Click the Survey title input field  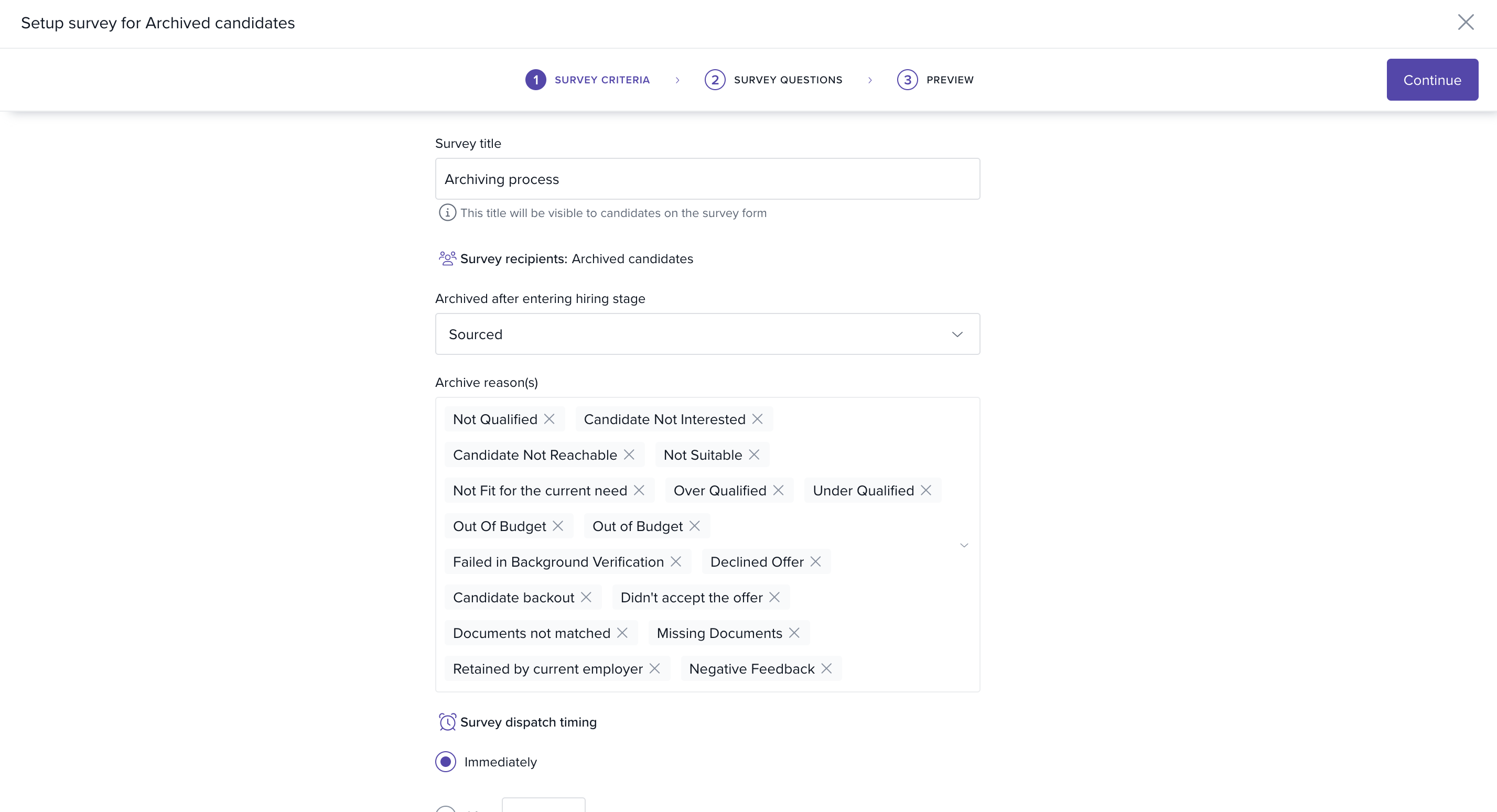coord(707,179)
